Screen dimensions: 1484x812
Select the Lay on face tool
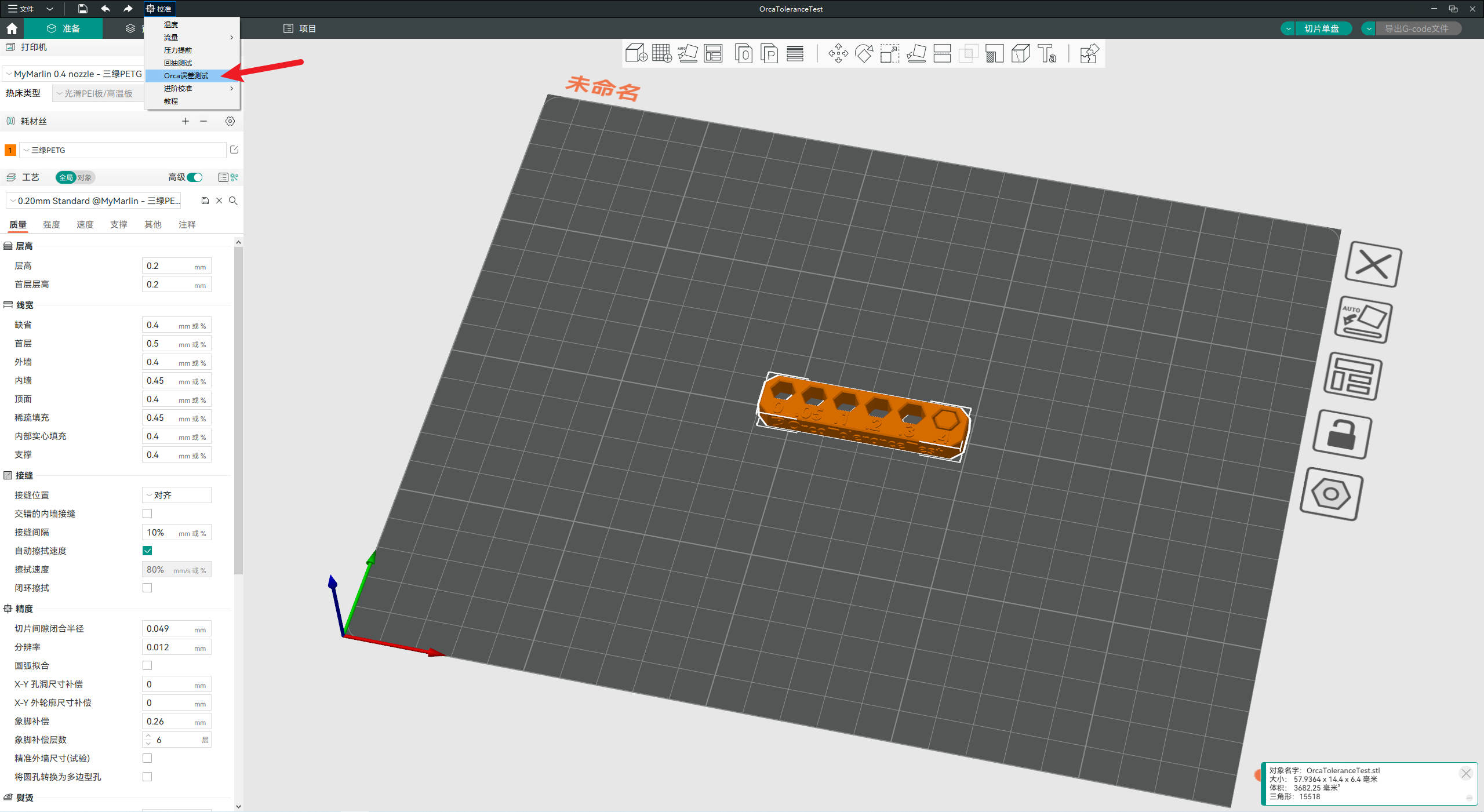(x=916, y=53)
